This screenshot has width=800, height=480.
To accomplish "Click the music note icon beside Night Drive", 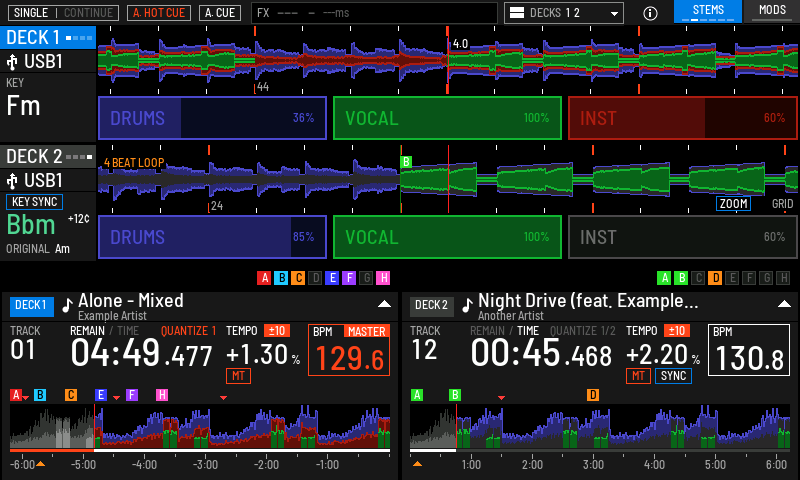I will (x=467, y=305).
